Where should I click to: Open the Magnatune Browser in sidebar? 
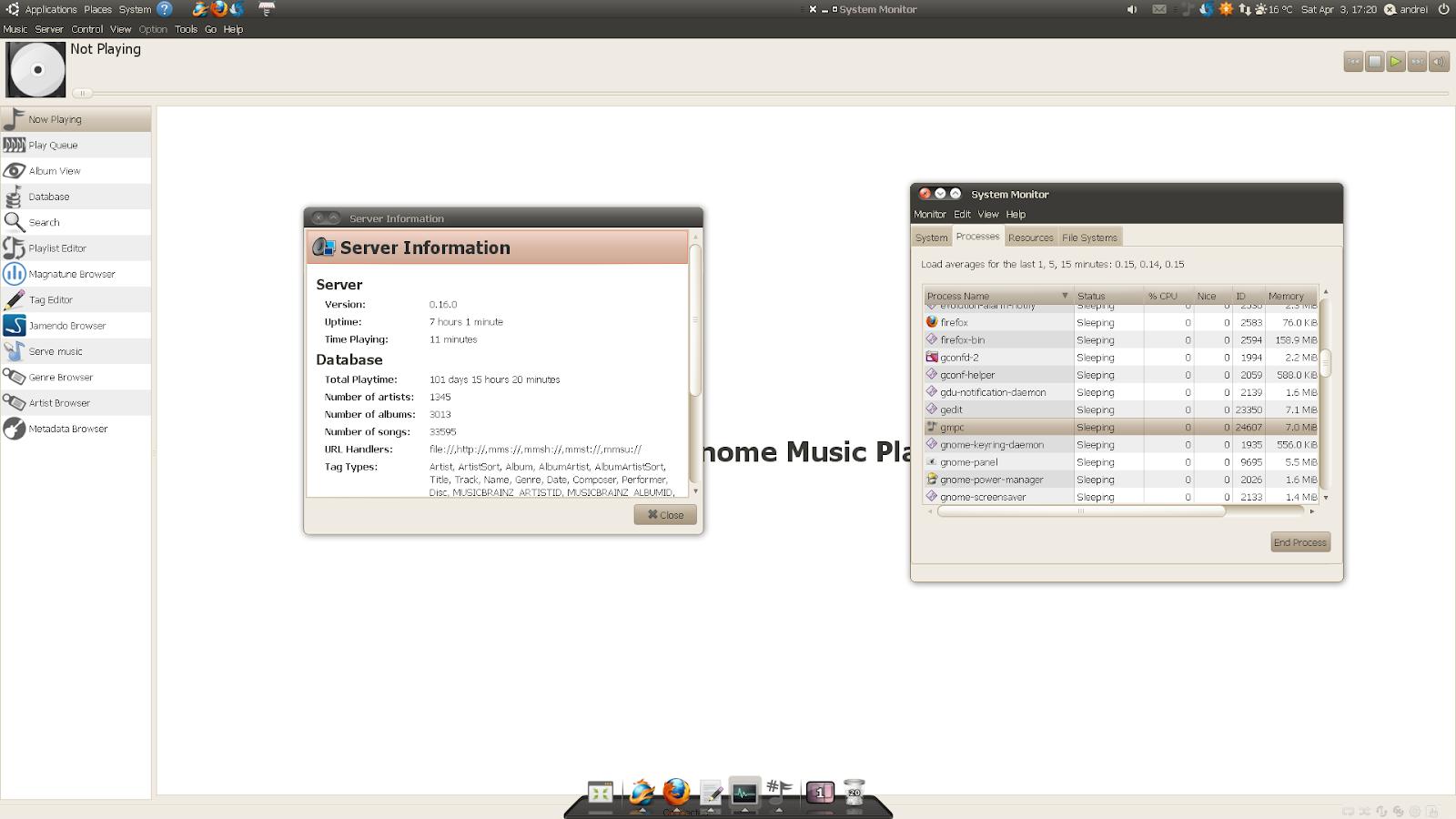tap(76, 274)
